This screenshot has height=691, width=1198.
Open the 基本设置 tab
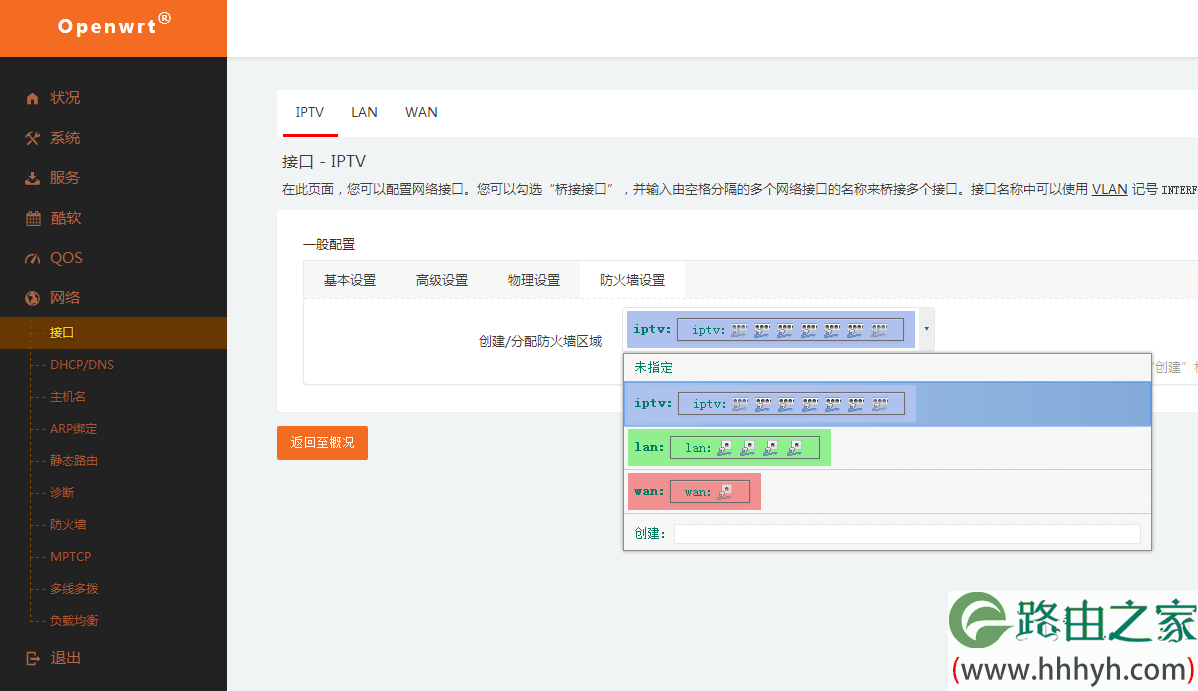pyautogui.click(x=350, y=280)
